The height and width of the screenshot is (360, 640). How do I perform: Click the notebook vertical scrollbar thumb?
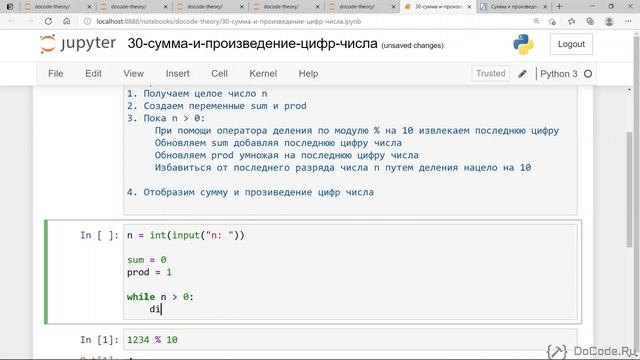(x=630, y=190)
